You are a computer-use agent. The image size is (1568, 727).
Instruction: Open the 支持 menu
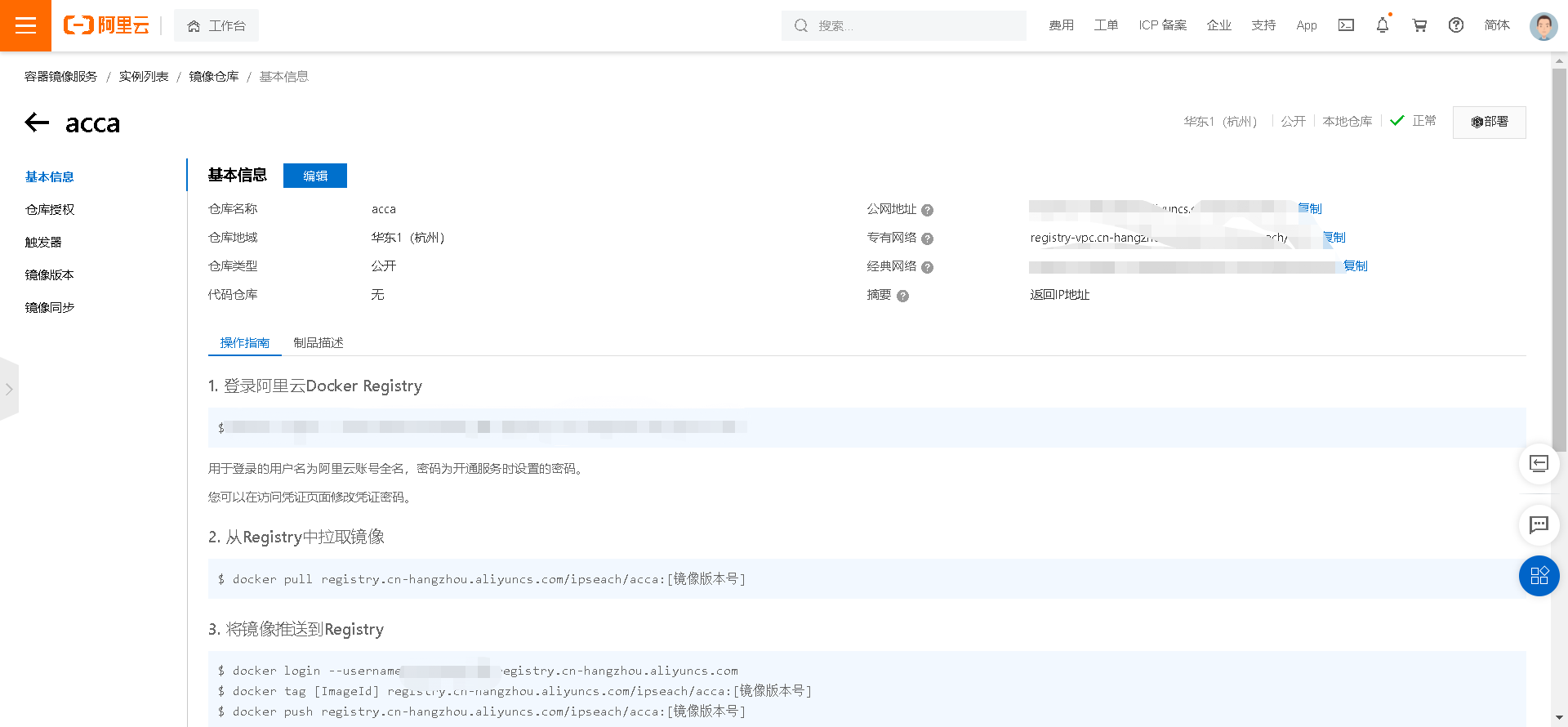pyautogui.click(x=1263, y=25)
